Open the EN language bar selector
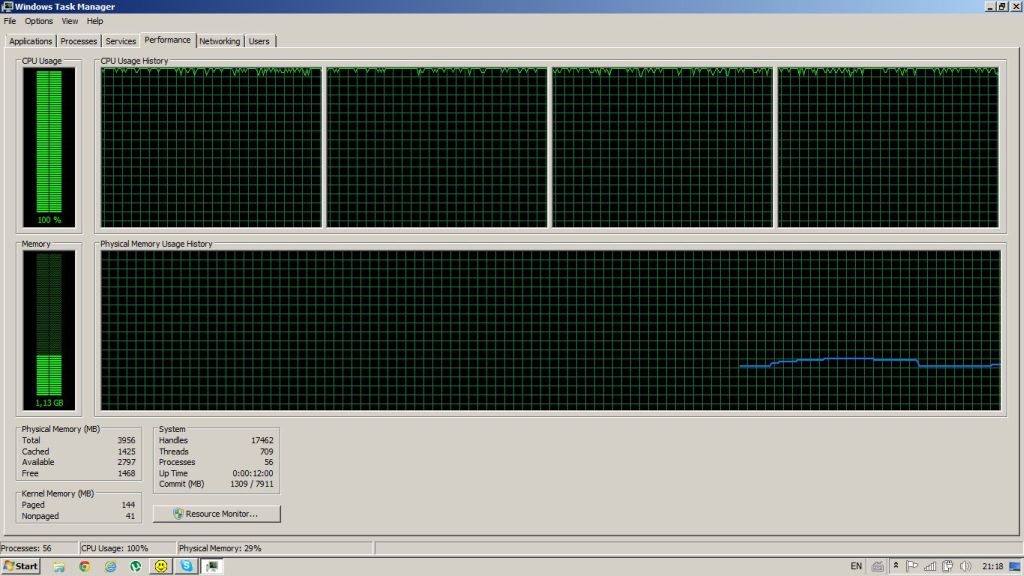 (856, 566)
